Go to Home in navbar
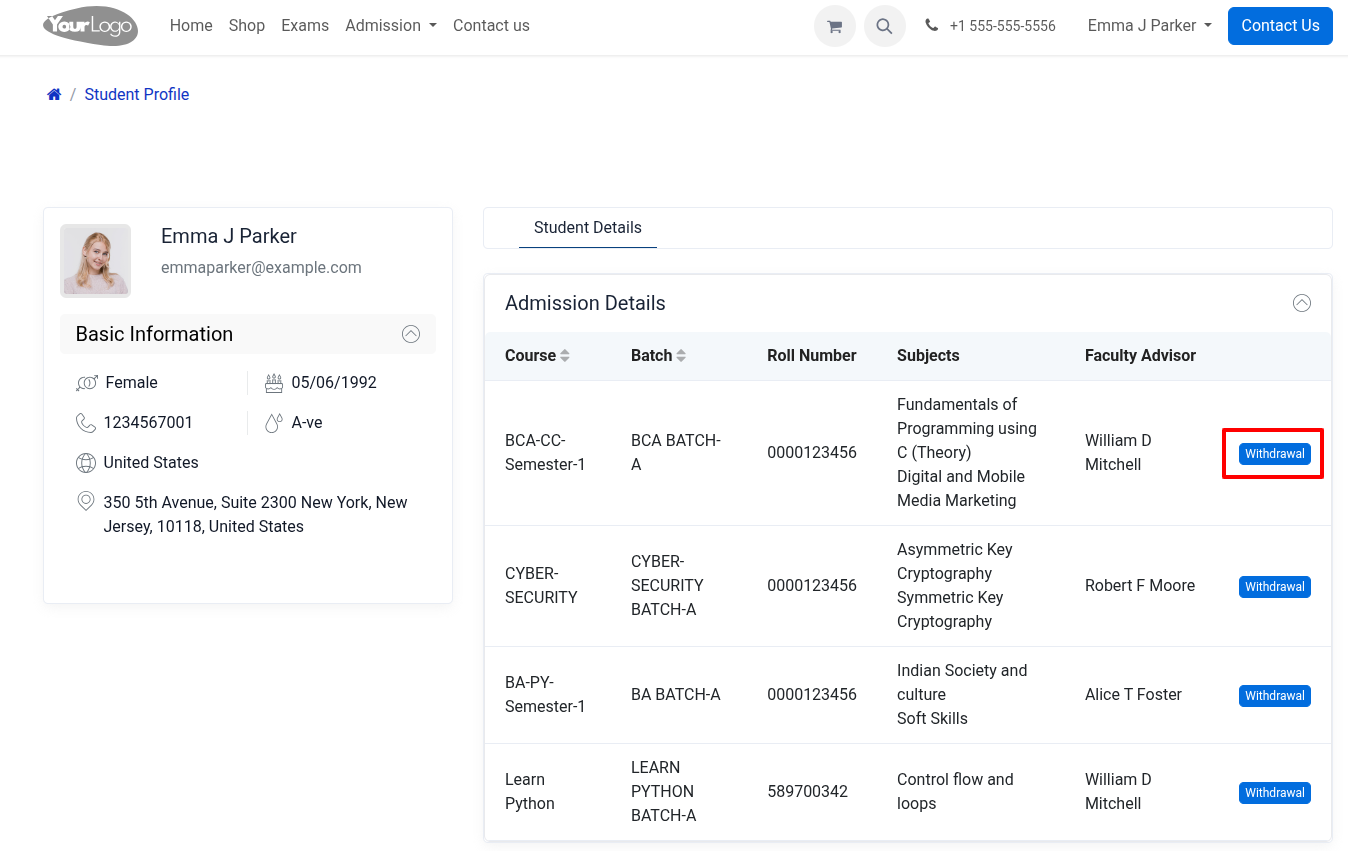 pos(191,26)
